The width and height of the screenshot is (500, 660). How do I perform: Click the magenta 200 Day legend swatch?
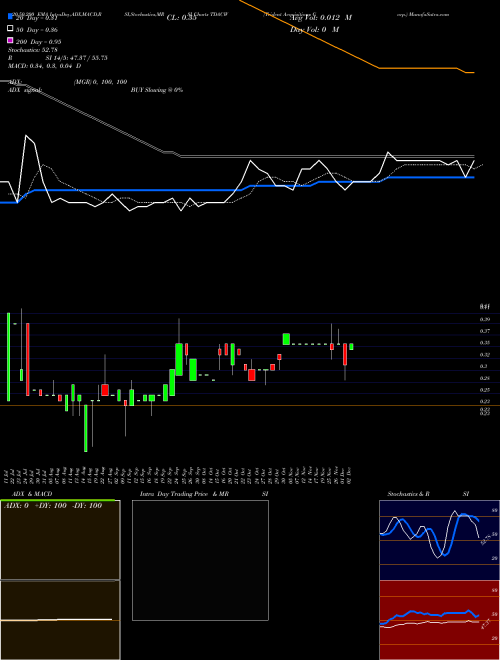click(10, 40)
